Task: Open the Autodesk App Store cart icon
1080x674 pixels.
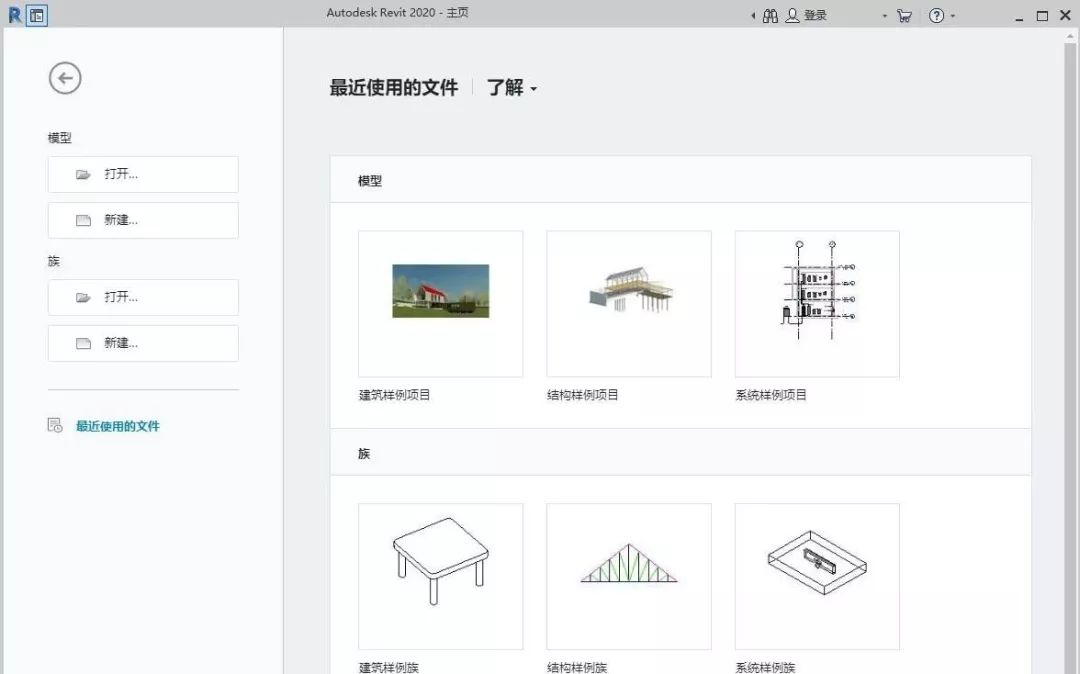Action: 904,15
